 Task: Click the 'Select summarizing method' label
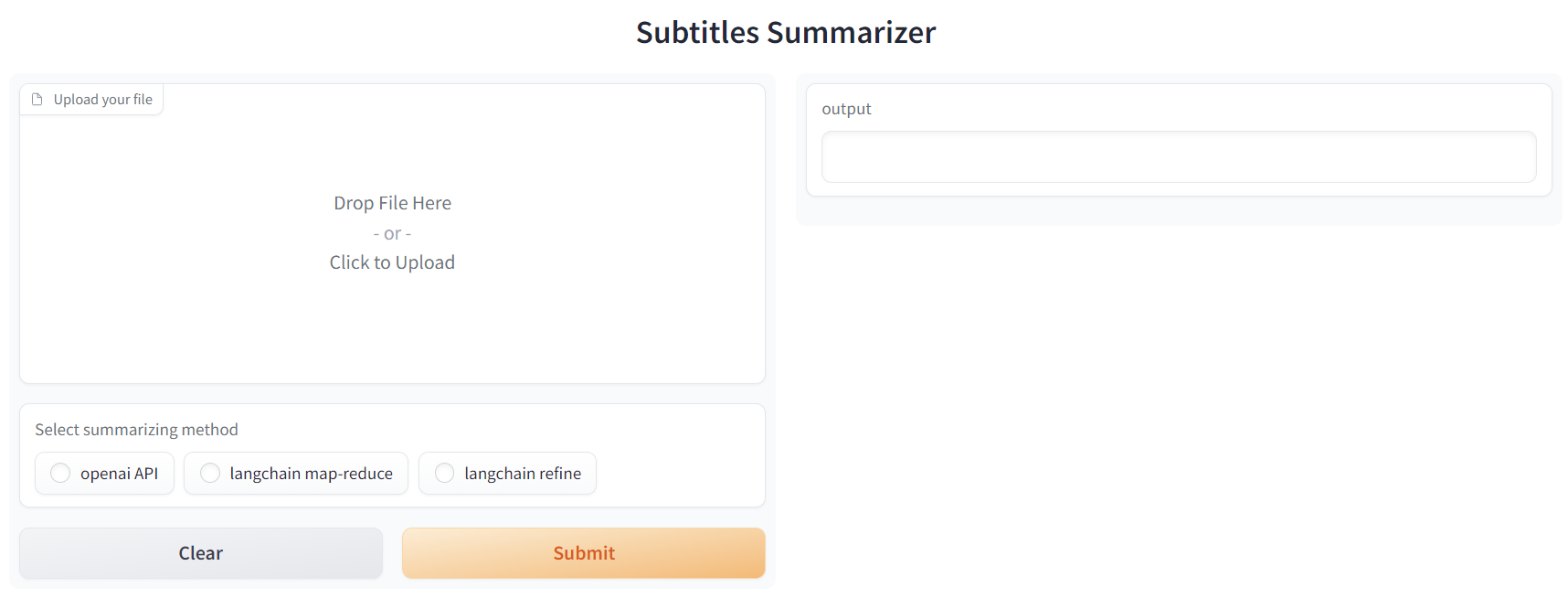coord(136,430)
